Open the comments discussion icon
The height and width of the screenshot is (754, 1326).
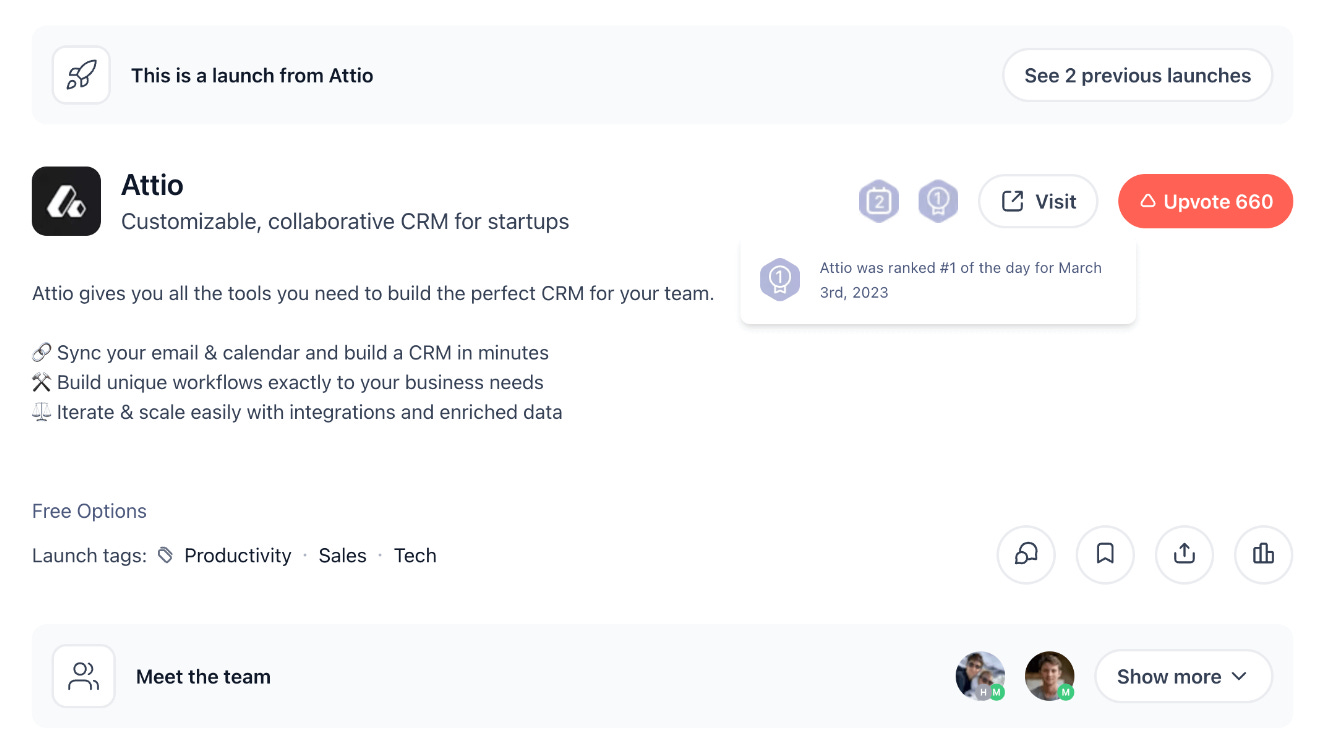pos(1026,554)
